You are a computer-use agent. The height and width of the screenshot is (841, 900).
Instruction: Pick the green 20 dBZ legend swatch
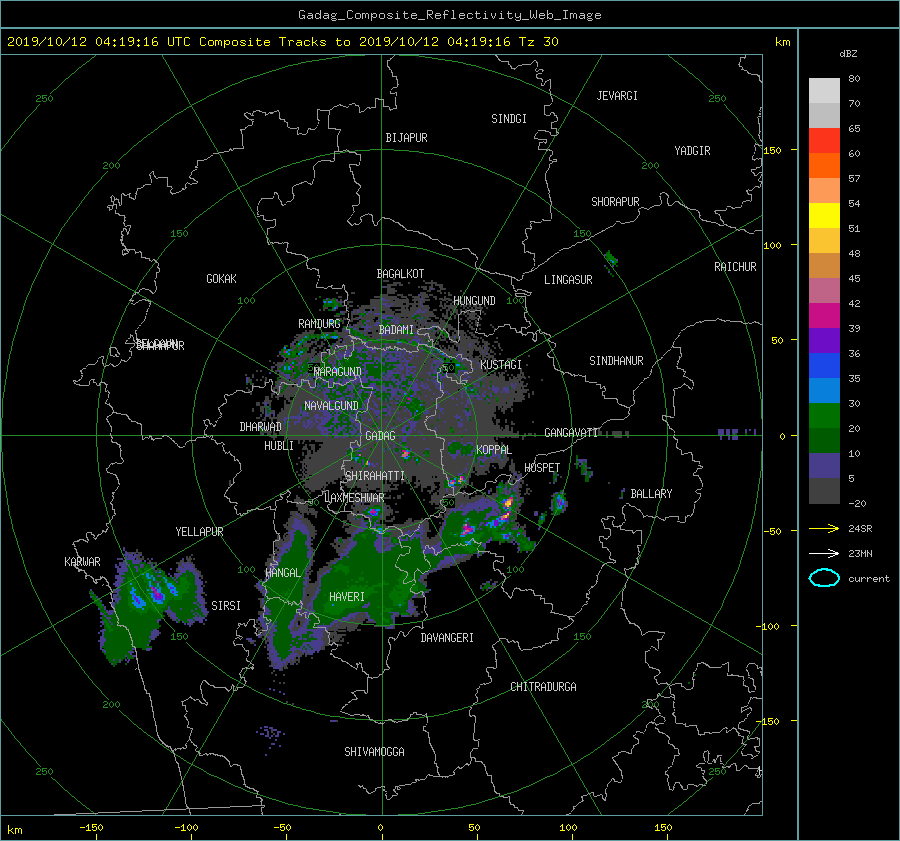point(824,415)
